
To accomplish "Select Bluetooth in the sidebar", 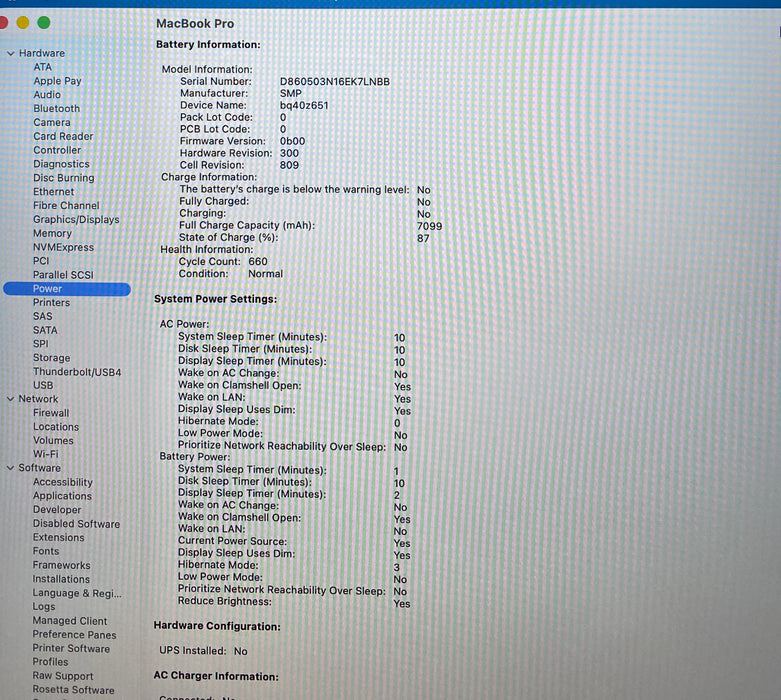I will click(56, 109).
